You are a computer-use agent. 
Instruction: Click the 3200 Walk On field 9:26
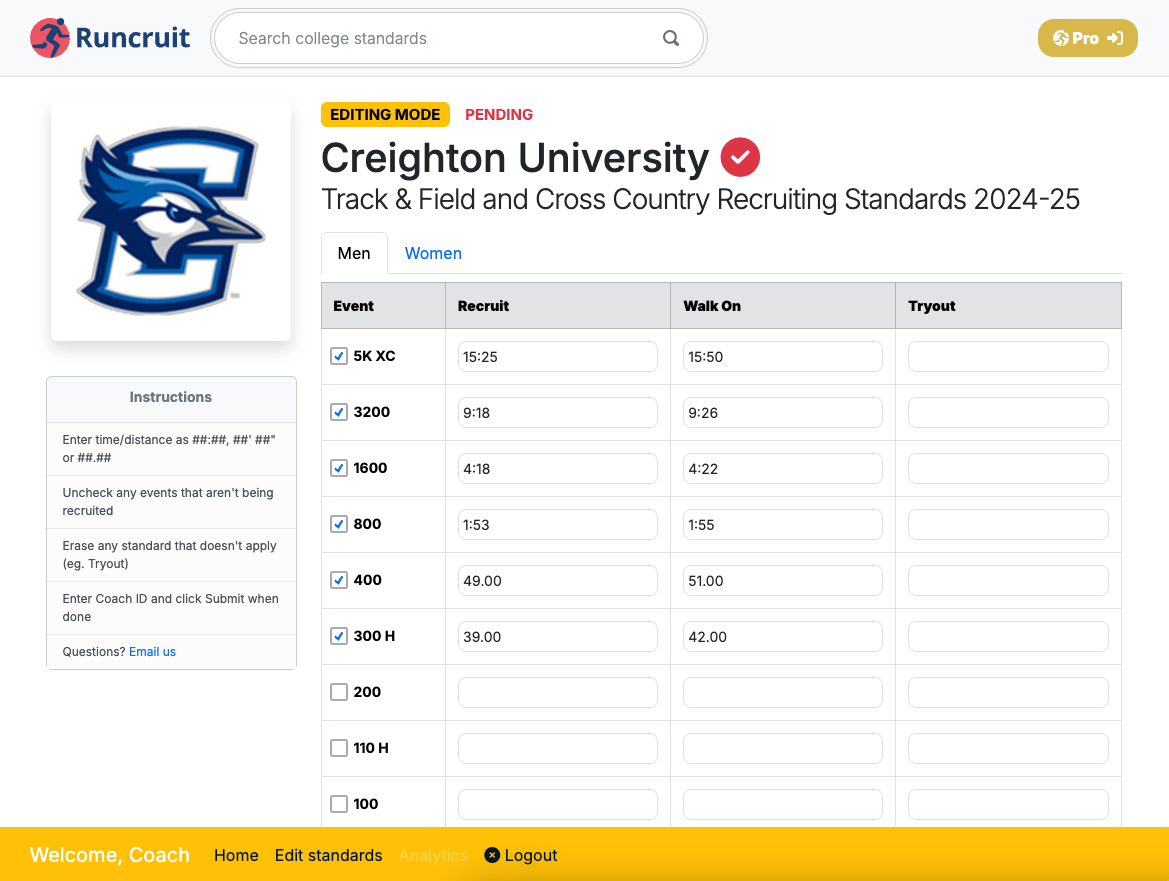783,412
